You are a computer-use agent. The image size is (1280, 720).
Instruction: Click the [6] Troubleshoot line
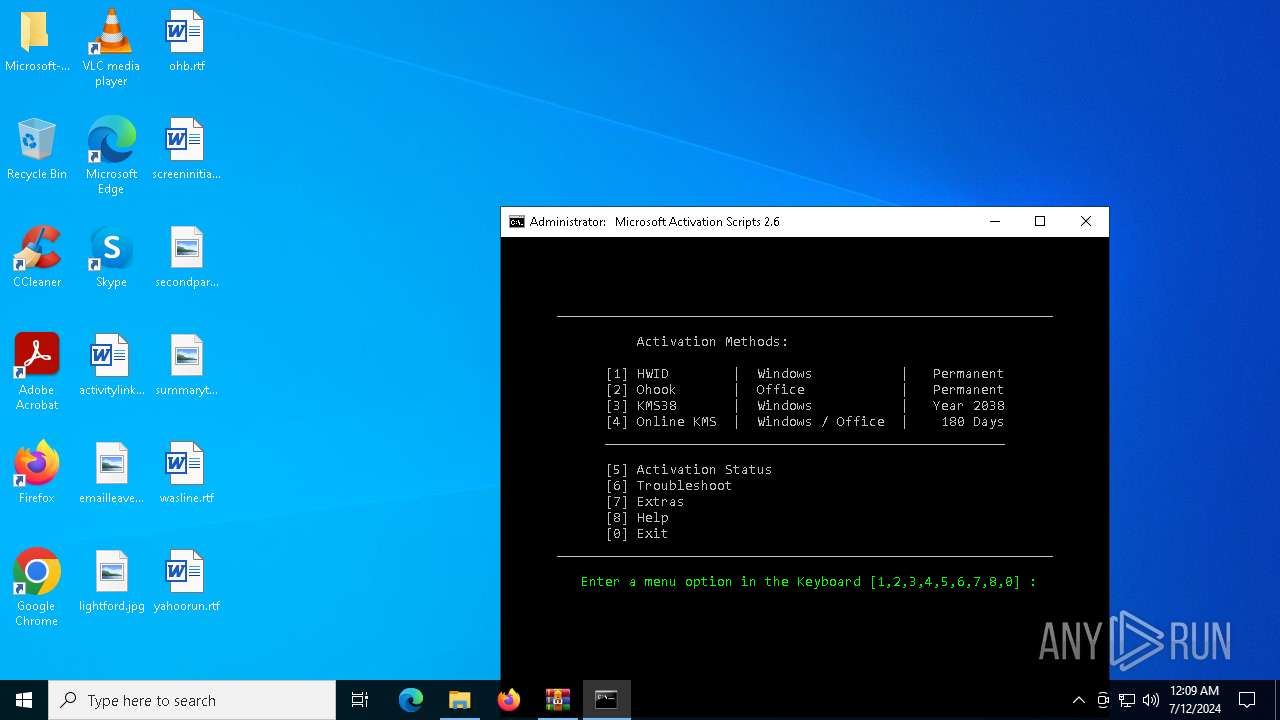[x=669, y=486]
